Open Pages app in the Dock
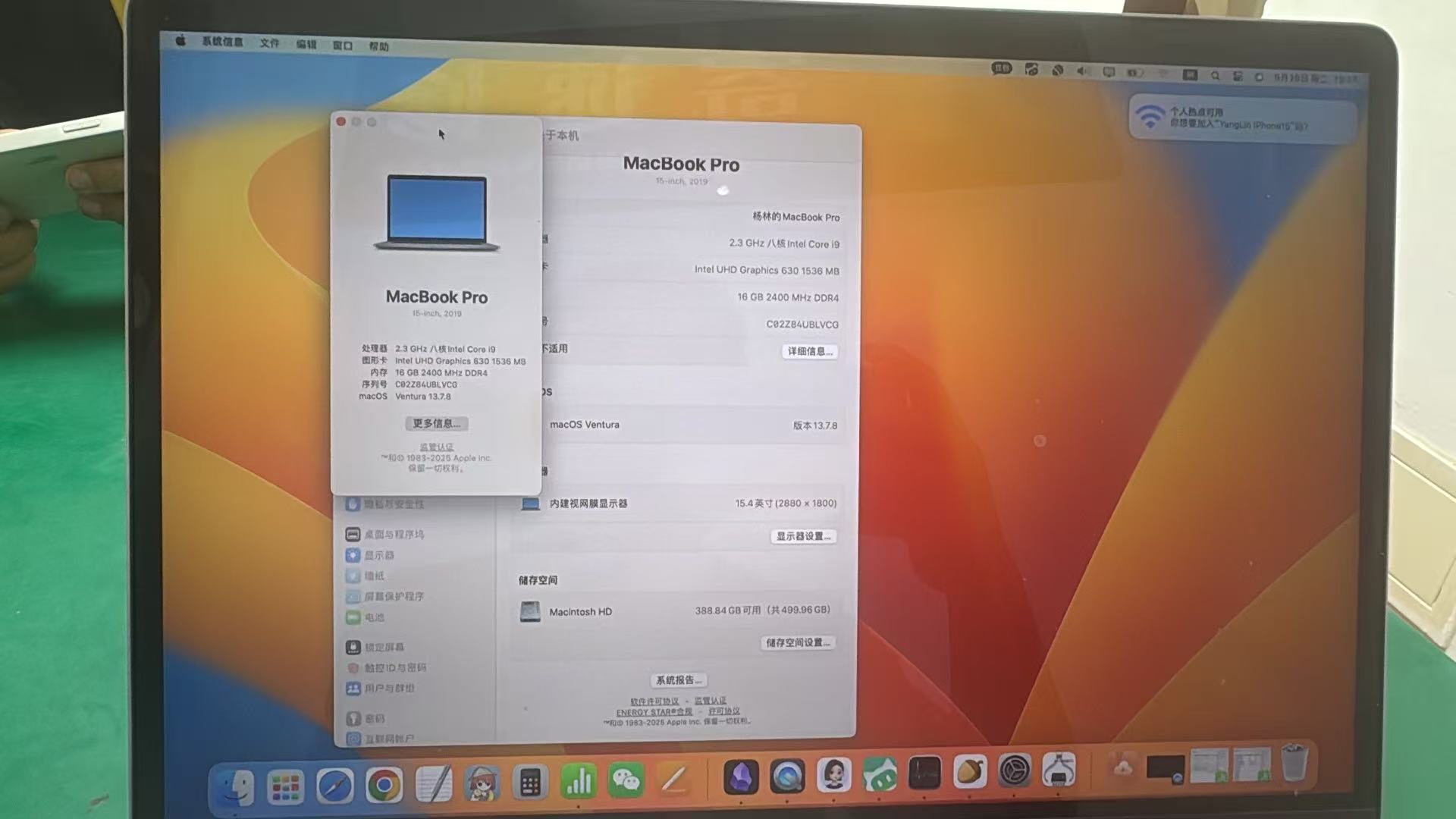The image size is (1456, 819). 673,780
